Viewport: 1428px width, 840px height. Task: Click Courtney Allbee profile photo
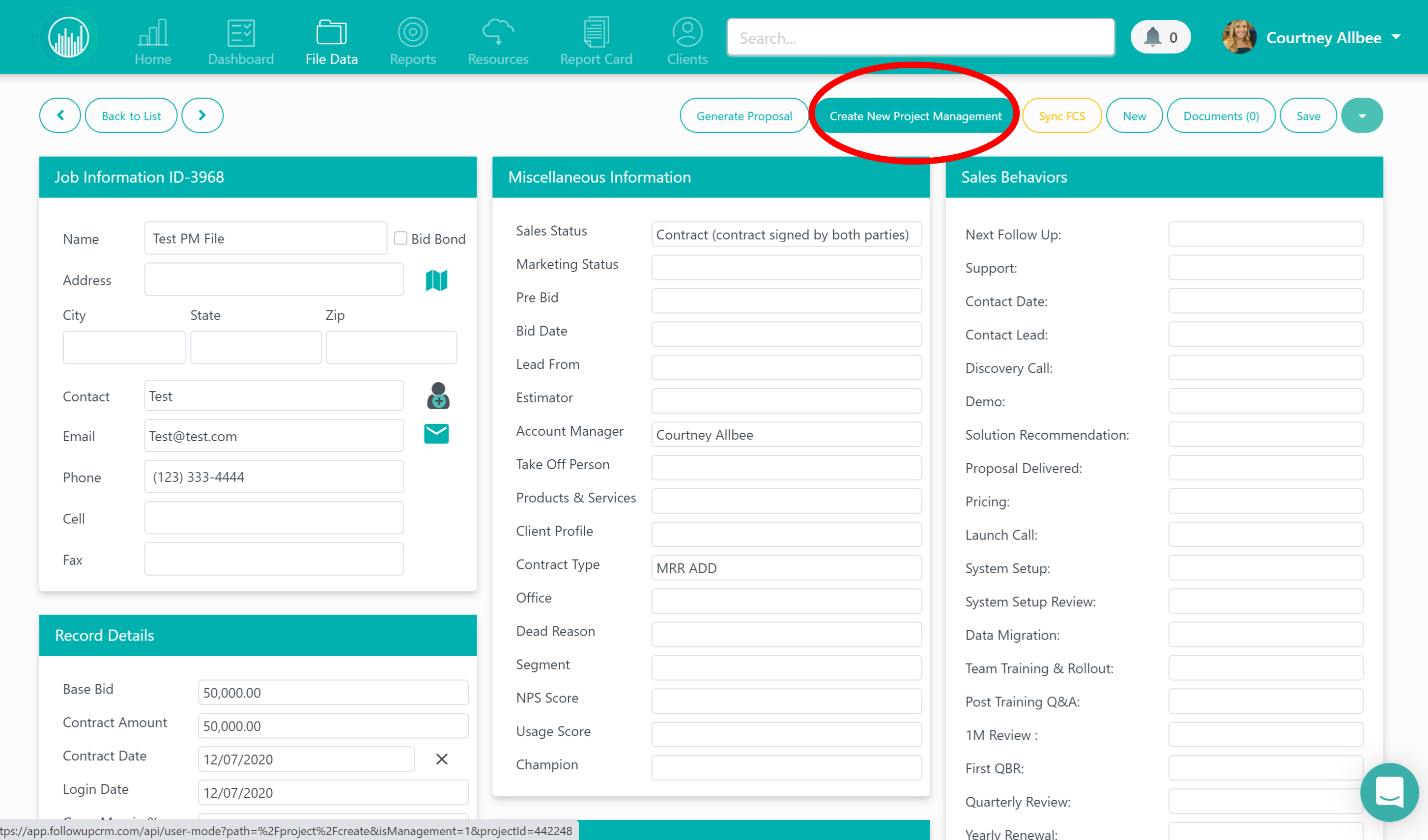(x=1239, y=37)
